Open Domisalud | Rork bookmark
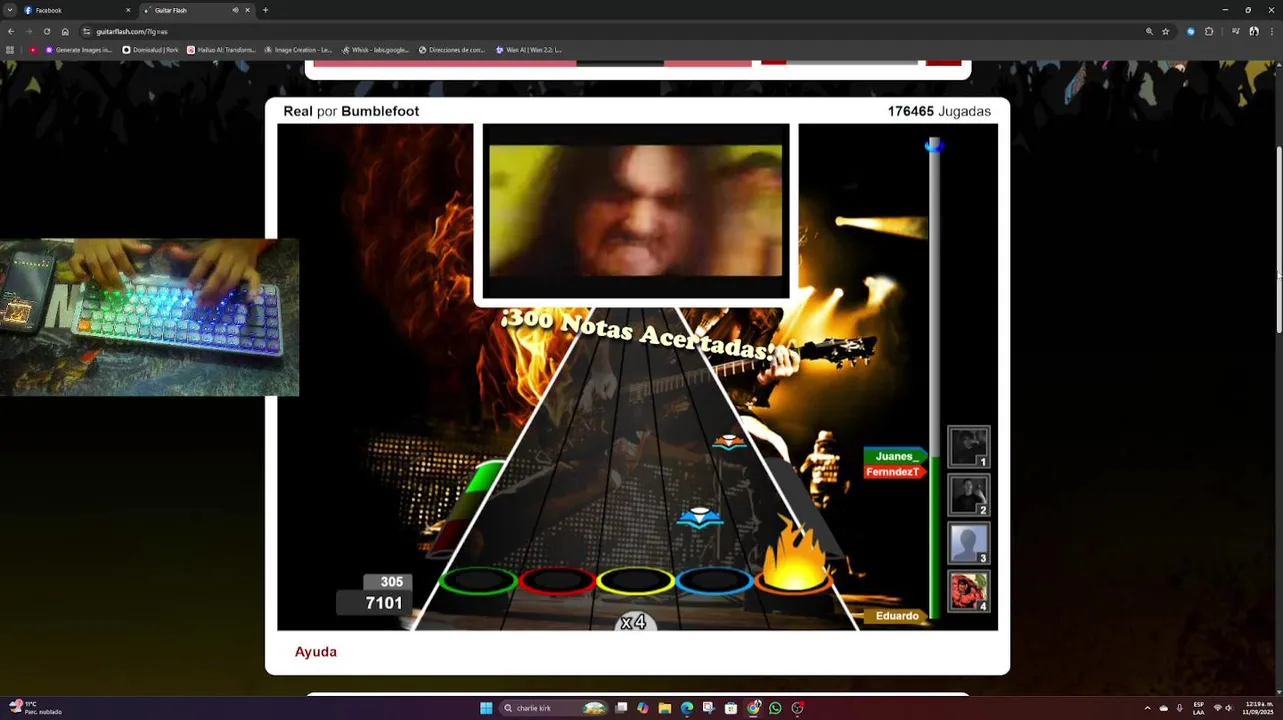This screenshot has height=720, width=1283. (150, 50)
